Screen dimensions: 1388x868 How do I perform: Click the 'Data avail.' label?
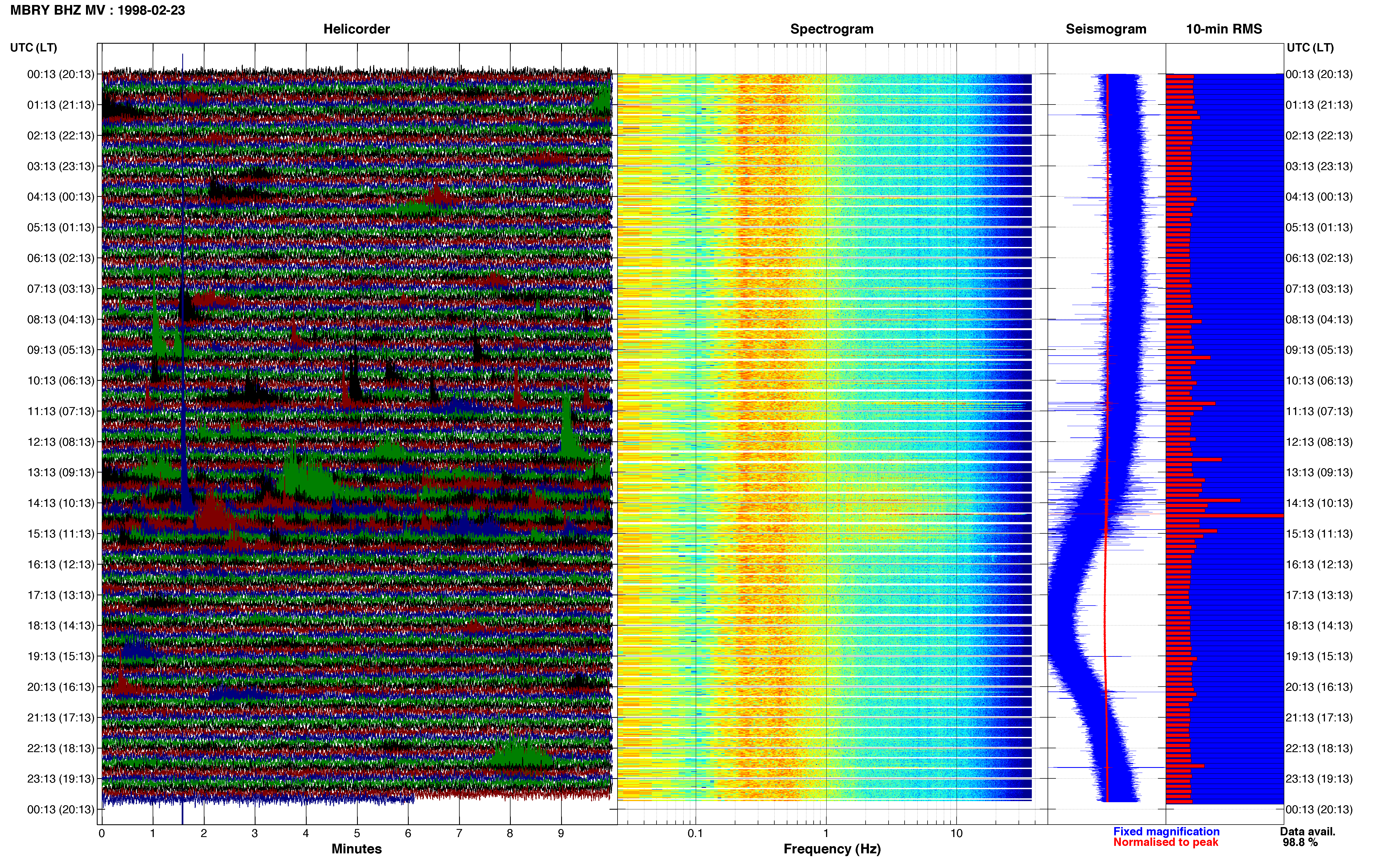1308,831
